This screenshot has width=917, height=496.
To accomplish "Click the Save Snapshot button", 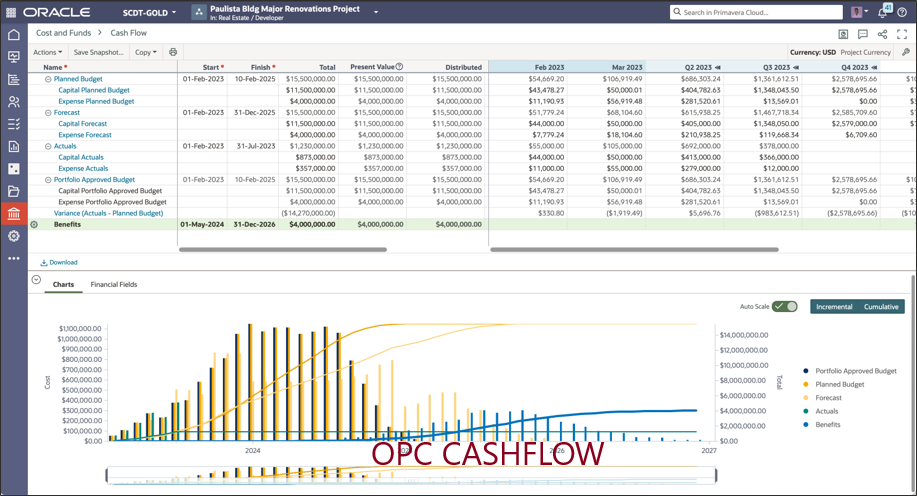I will [x=98, y=52].
